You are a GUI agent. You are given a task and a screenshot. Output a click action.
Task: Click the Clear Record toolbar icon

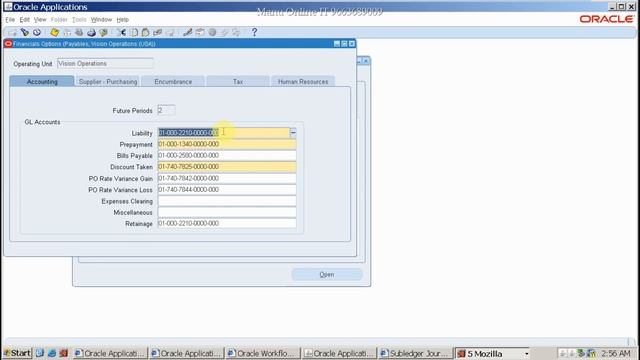pyautogui.click(x=158, y=32)
